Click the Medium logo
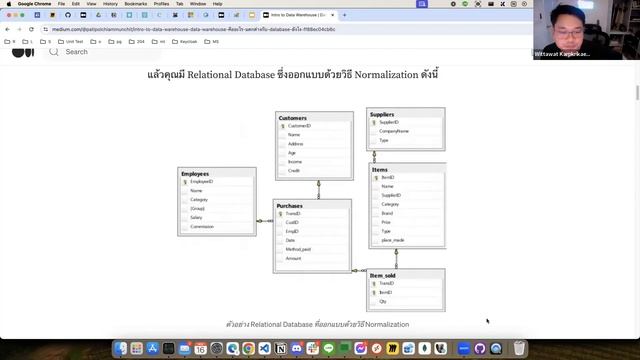This screenshot has width=640, height=360. [23, 52]
